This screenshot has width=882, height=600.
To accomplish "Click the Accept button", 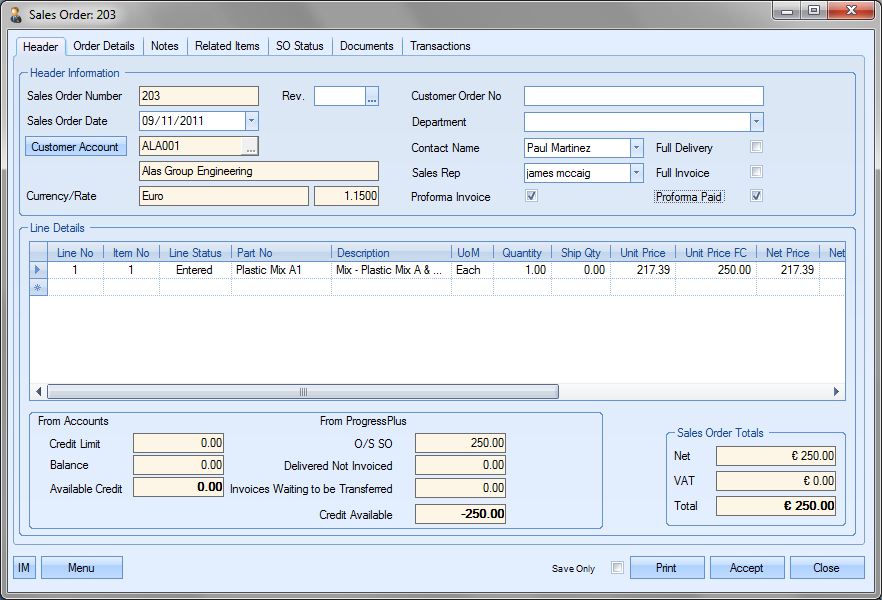I will (x=746, y=568).
